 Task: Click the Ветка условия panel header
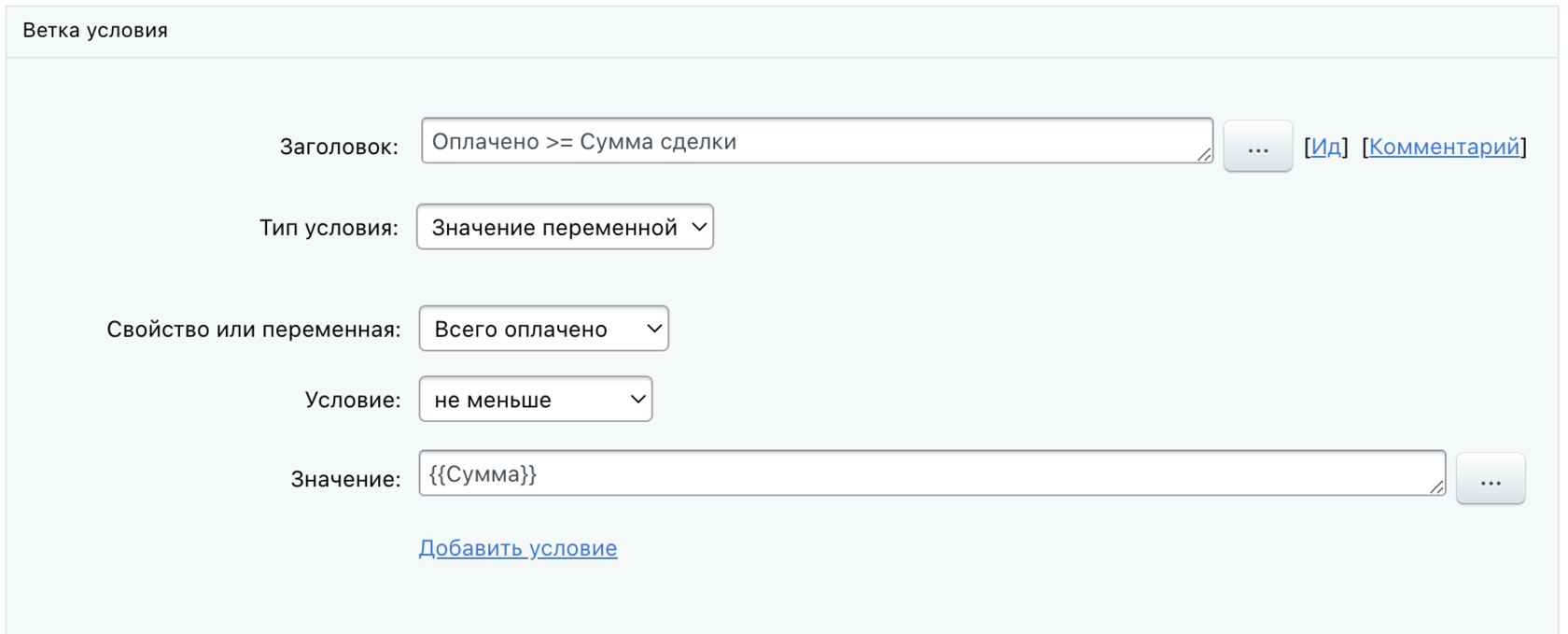click(95, 31)
